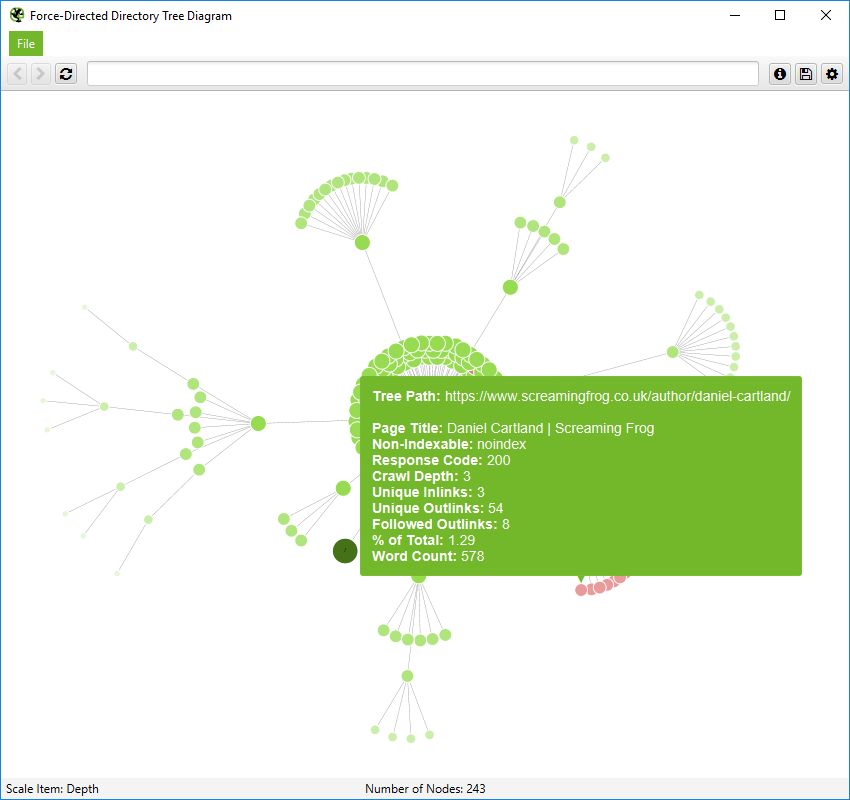Maximize the diagram window
The height and width of the screenshot is (800, 850).
[x=780, y=15]
